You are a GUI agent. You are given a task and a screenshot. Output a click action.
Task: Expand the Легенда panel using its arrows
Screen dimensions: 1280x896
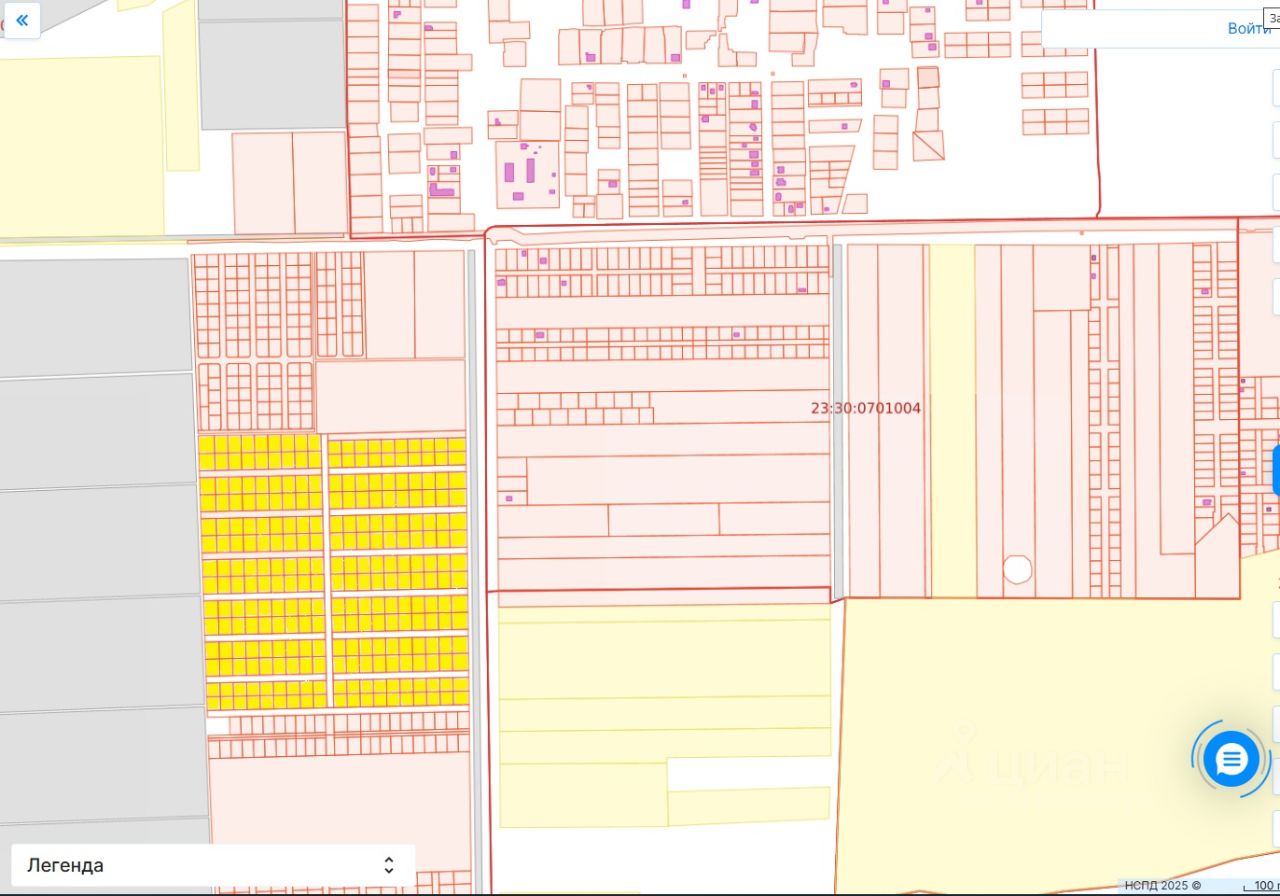389,865
